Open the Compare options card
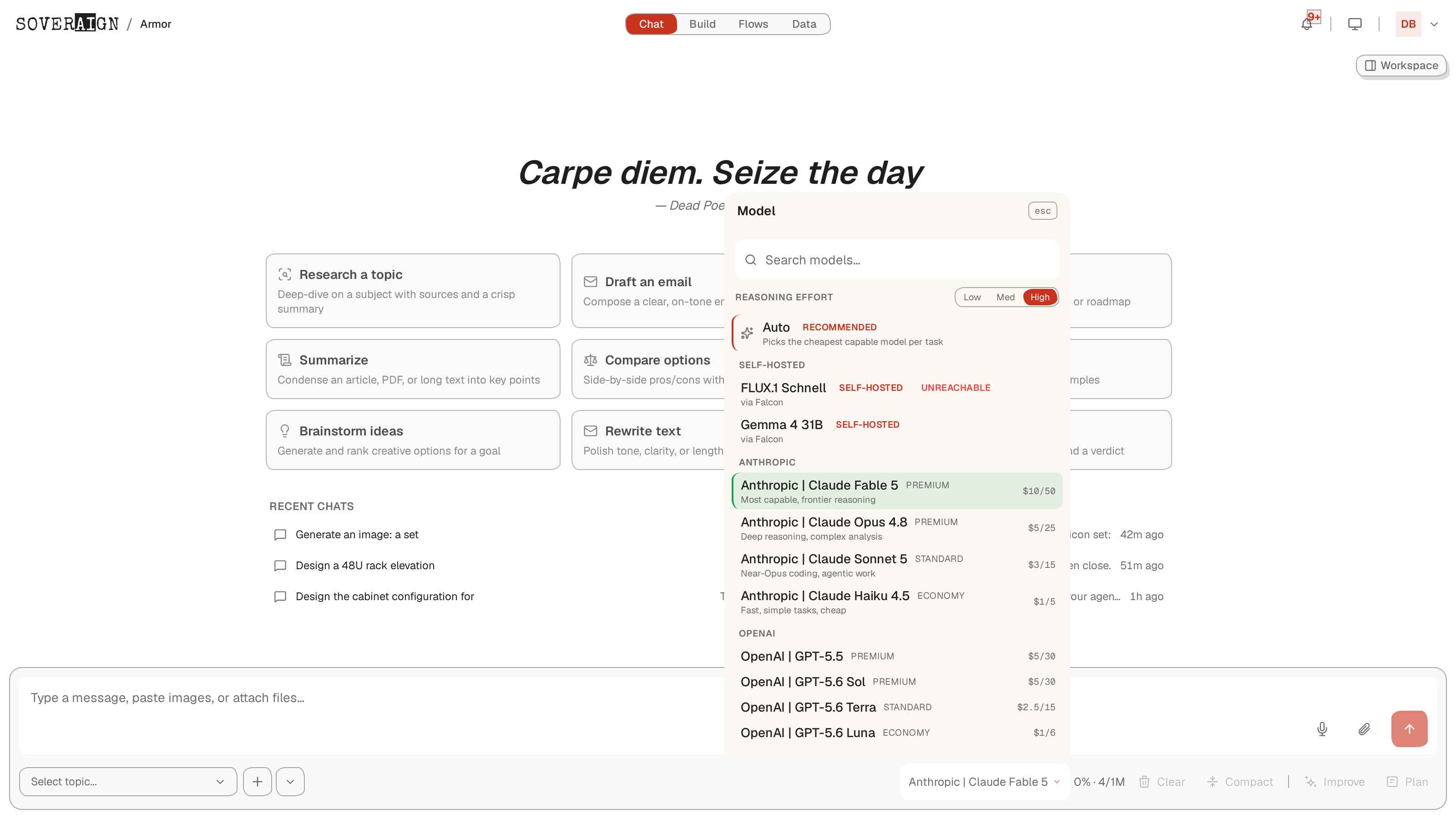 [x=648, y=369]
